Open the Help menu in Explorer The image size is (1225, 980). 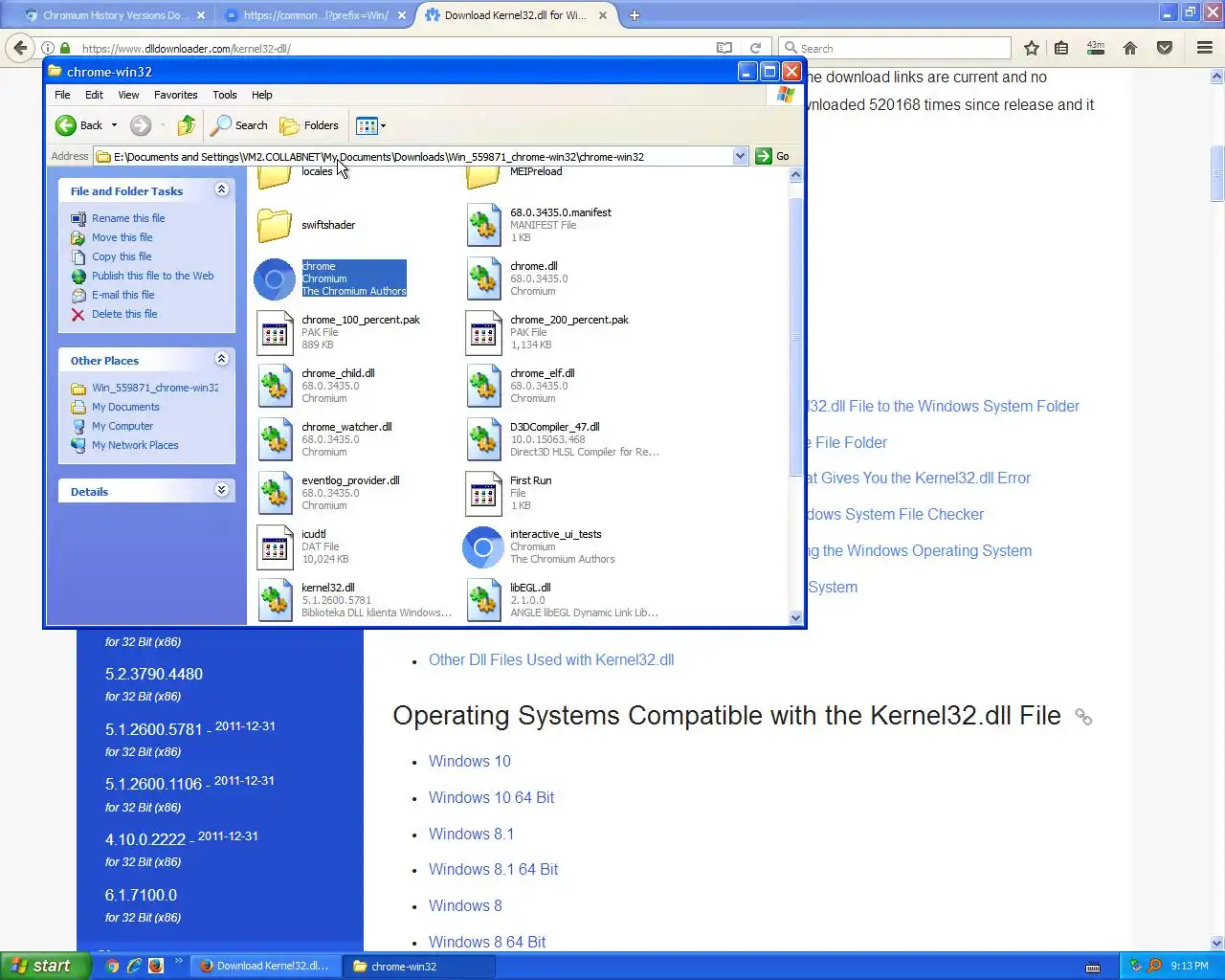pos(262,95)
